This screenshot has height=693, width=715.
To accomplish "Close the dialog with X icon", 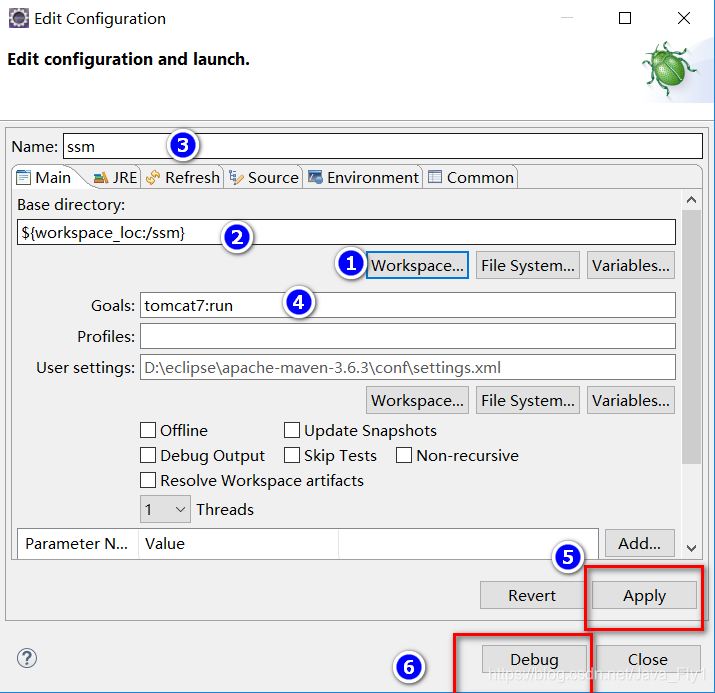I will [x=684, y=18].
